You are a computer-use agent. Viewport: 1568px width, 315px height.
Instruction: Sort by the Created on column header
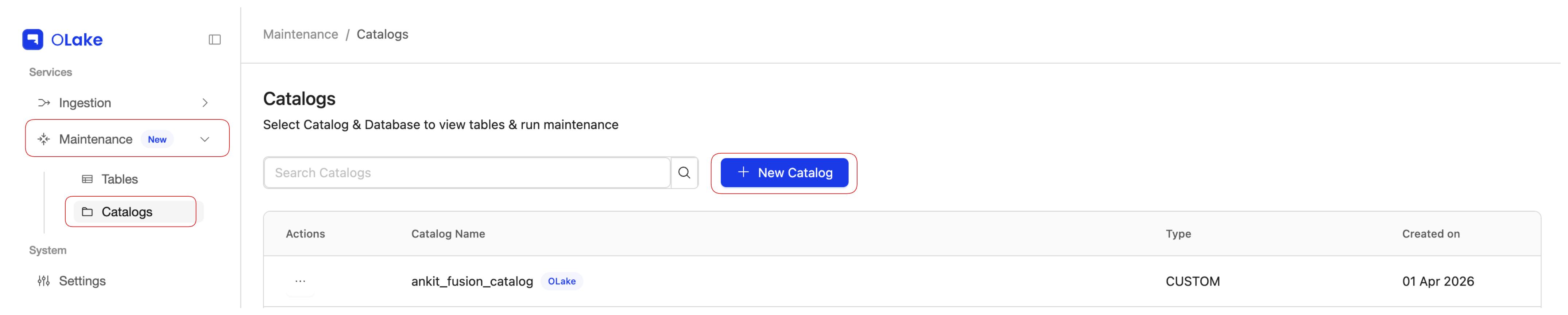click(1430, 233)
